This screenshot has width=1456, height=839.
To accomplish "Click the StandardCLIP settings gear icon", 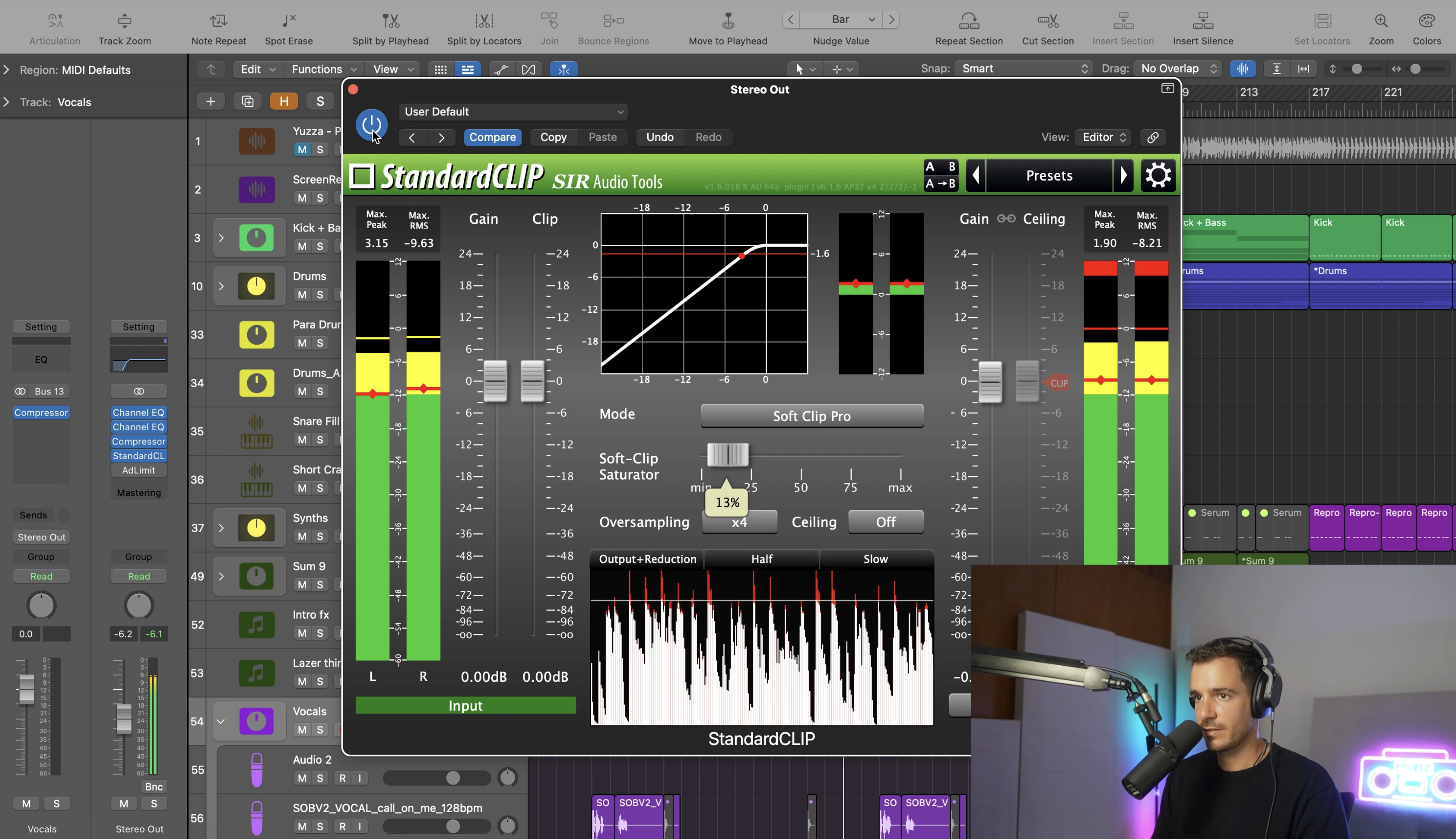I will coord(1158,175).
